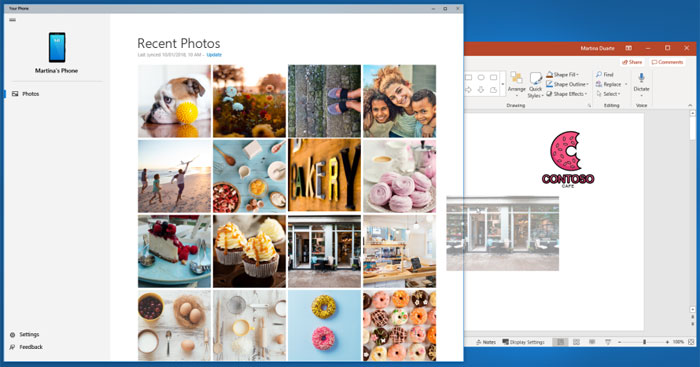
Task: Click the Martina's Phone device icon
Action: point(57,47)
